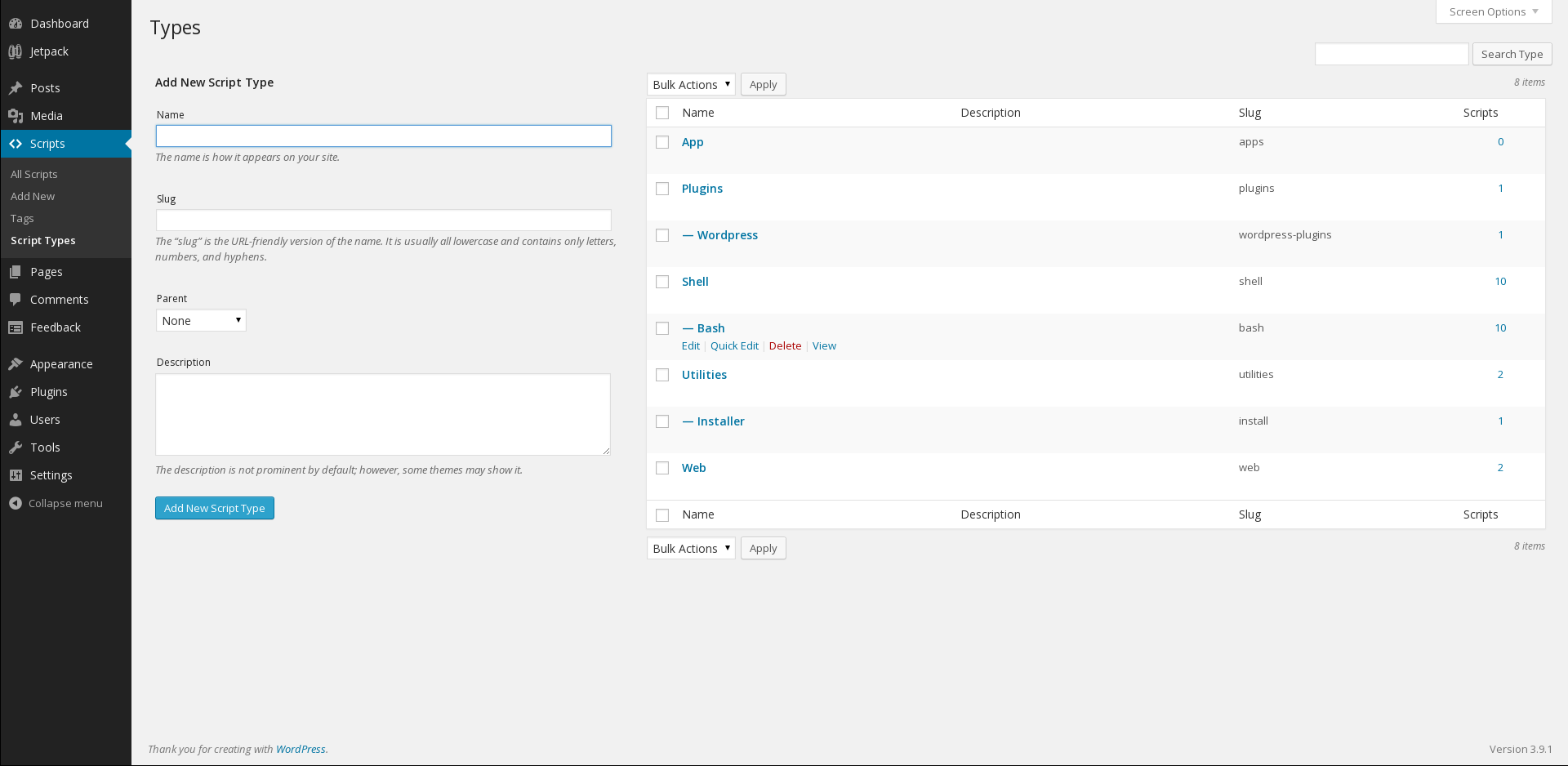Image resolution: width=1568 pixels, height=766 pixels.
Task: Go to Tags in Scripts submenu
Action: [22, 219]
